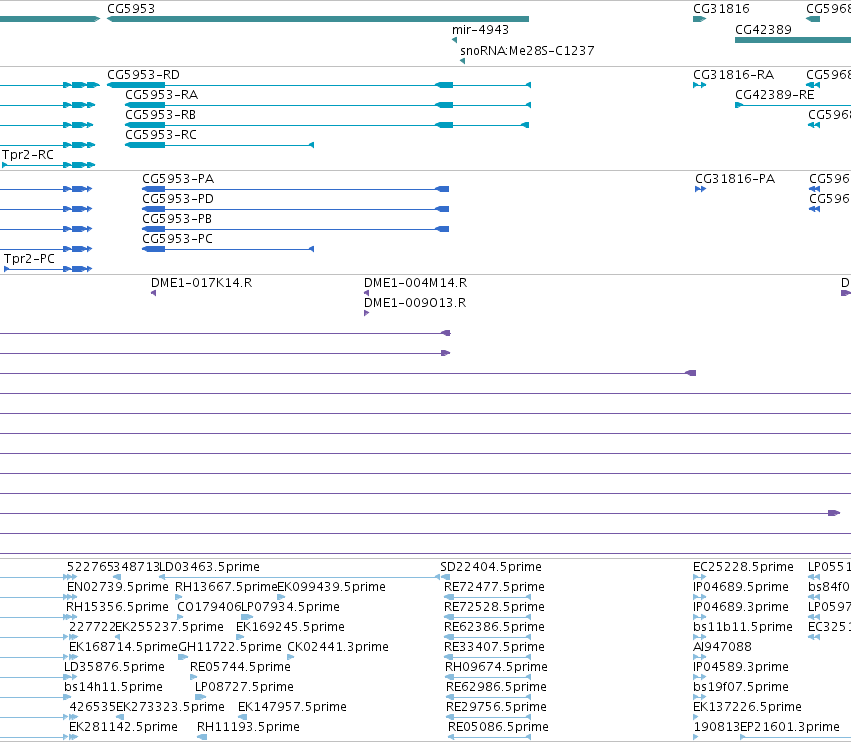This screenshot has width=851, height=742.
Task: Click the SD22404.5prime EST label
Action: coord(491,567)
